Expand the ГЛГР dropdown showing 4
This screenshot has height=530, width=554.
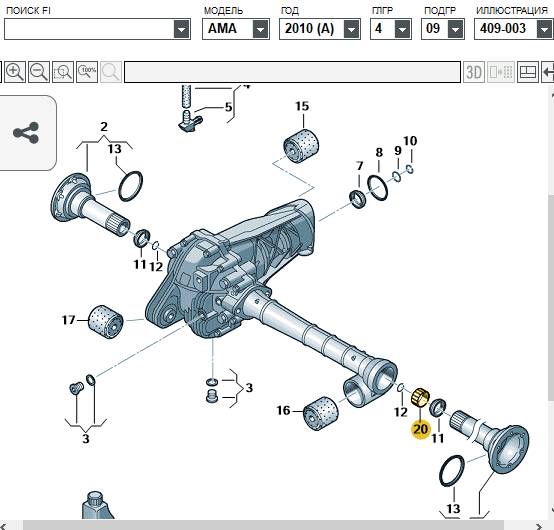(x=402, y=29)
